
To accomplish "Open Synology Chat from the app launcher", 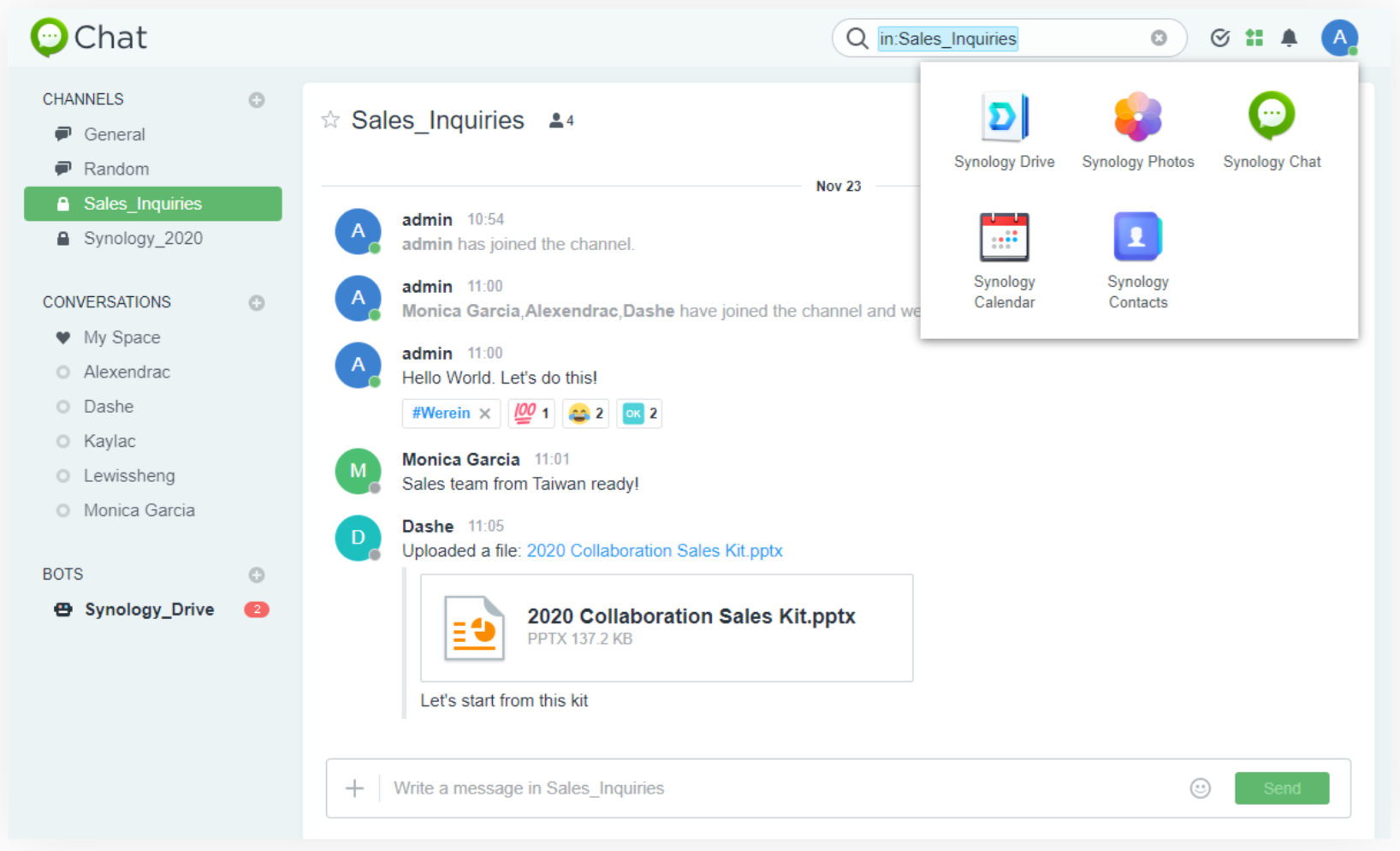I will (x=1272, y=130).
